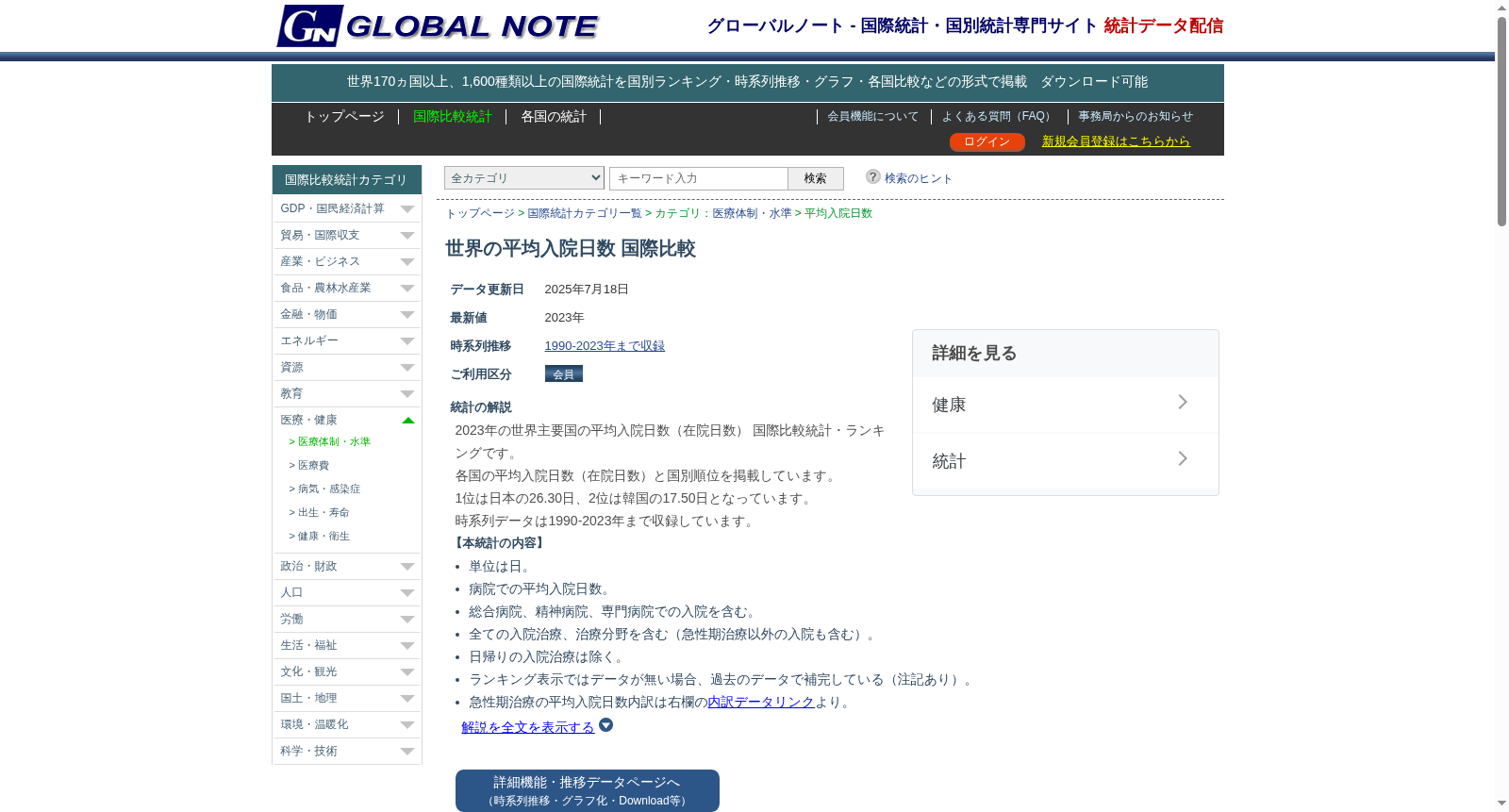Screen dimensions: 1509x812
Task: Open 会員機能について page
Action: coord(872,116)
